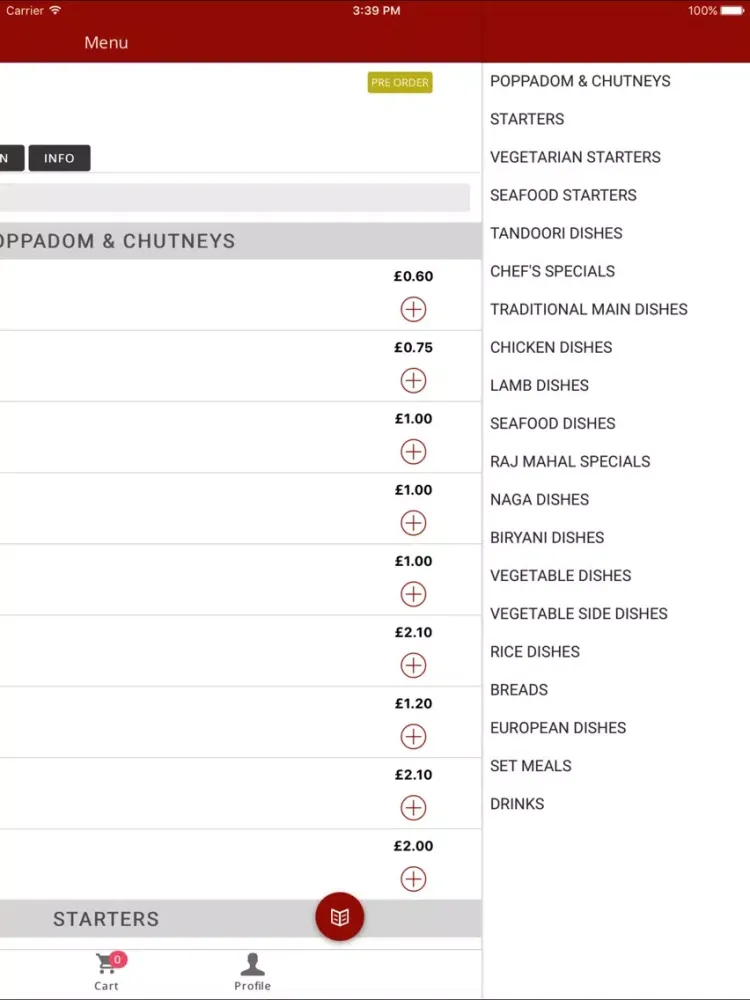The width and height of the screenshot is (750, 1000).
Task: Tap the grey search field
Action: [235, 197]
